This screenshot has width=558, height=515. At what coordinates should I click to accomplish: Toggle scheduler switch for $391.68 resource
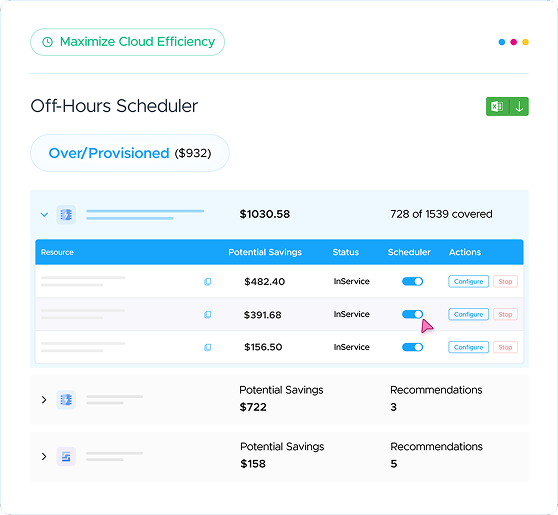(x=412, y=314)
